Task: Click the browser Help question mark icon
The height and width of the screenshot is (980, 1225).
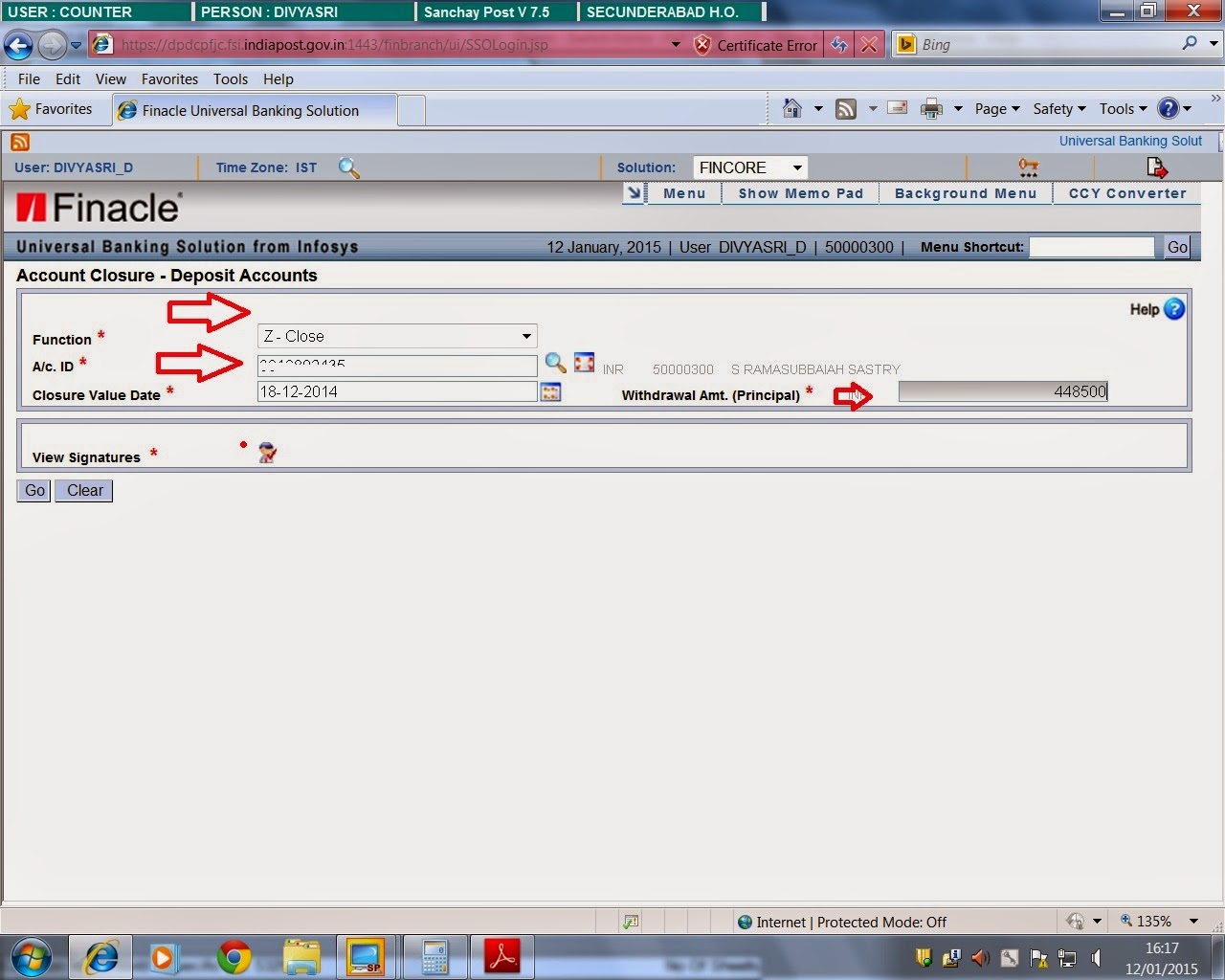Action: pyautogui.click(x=1169, y=108)
